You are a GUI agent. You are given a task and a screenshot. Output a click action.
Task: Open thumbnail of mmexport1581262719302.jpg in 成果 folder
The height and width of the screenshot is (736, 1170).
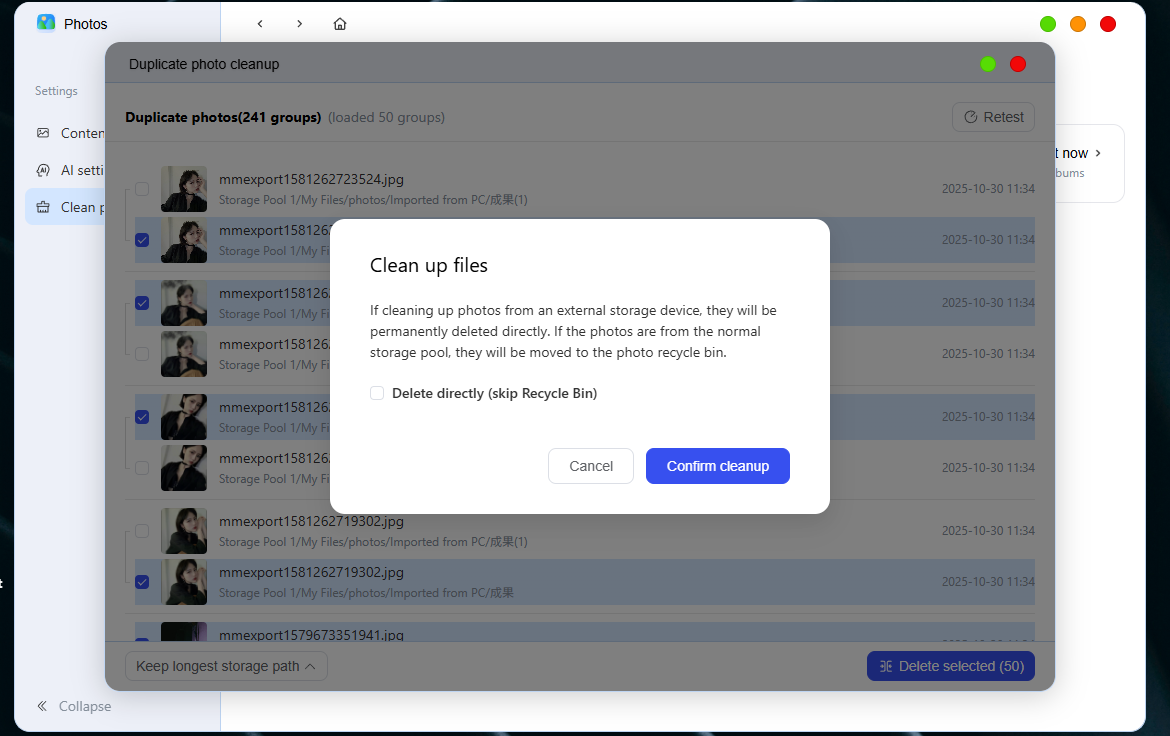coord(184,581)
